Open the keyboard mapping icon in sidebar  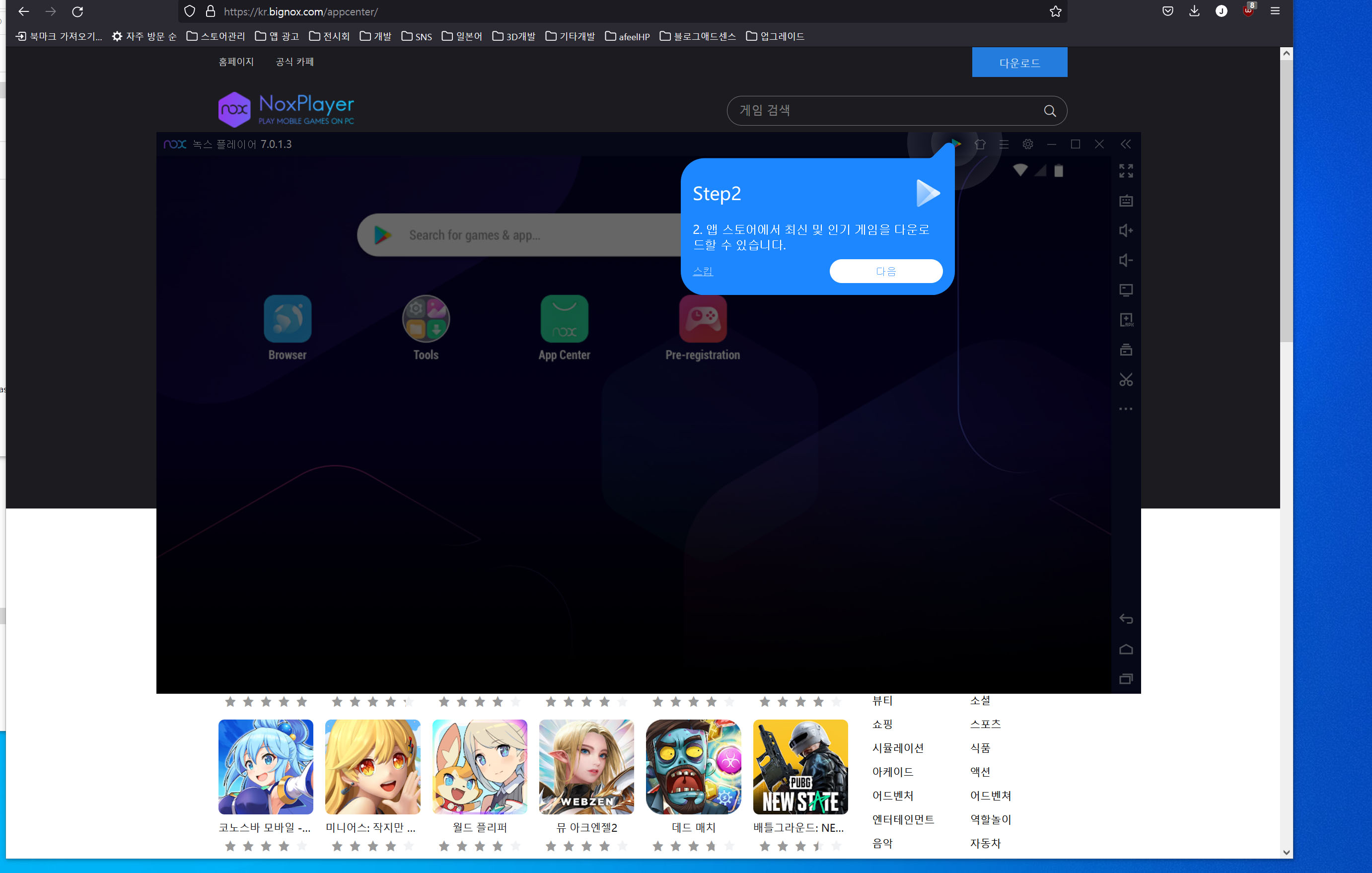coord(1125,201)
